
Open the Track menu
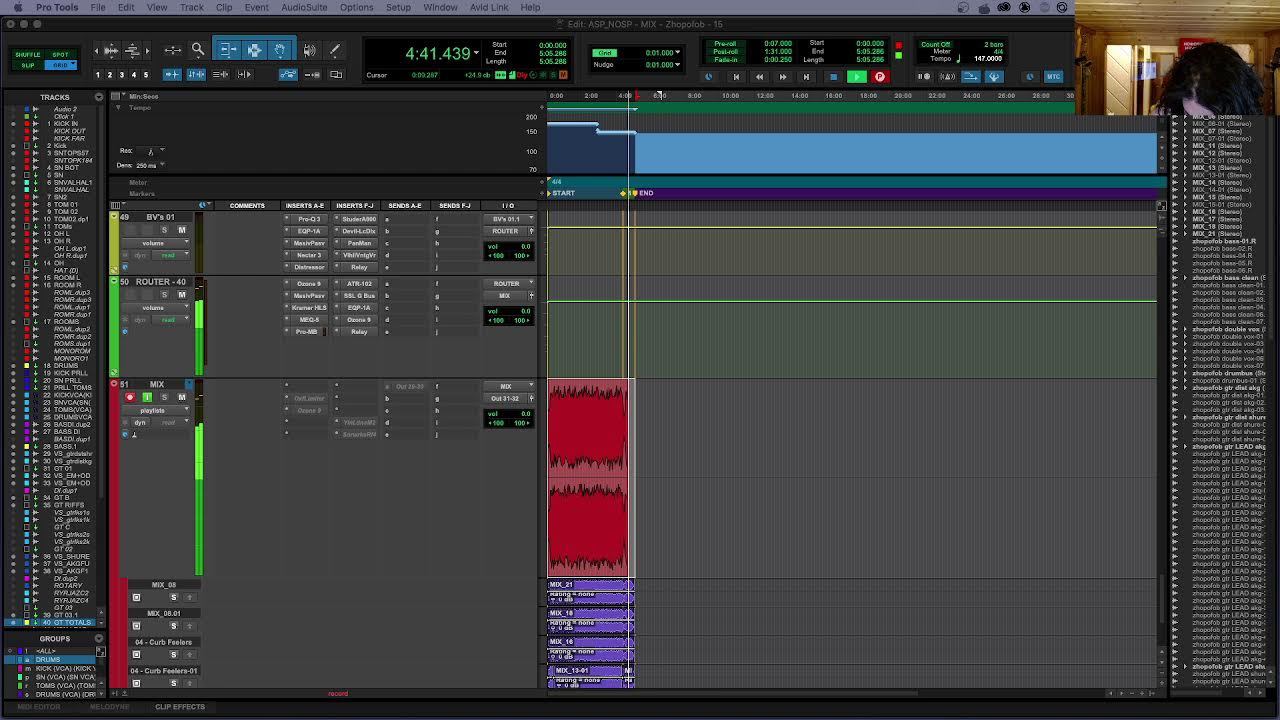pyautogui.click(x=191, y=7)
